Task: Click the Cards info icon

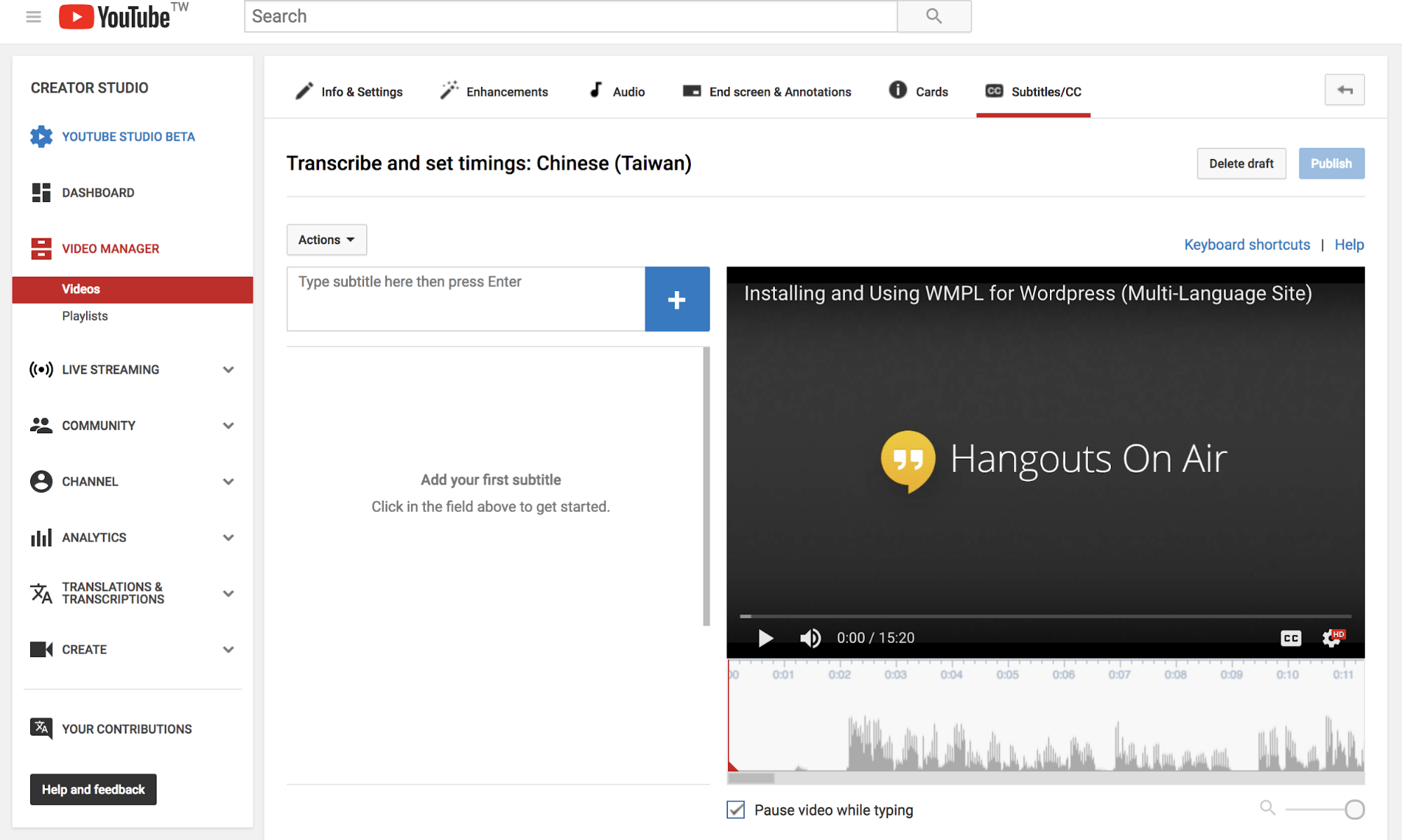Action: point(898,90)
